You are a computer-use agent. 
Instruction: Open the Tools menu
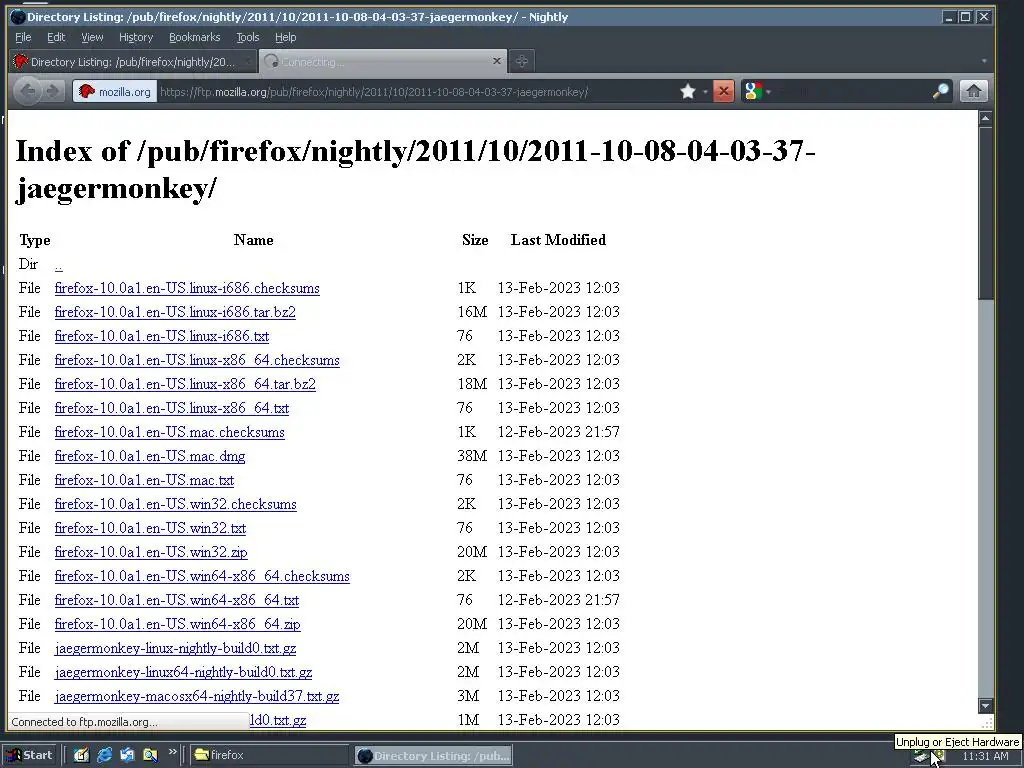pyautogui.click(x=248, y=37)
